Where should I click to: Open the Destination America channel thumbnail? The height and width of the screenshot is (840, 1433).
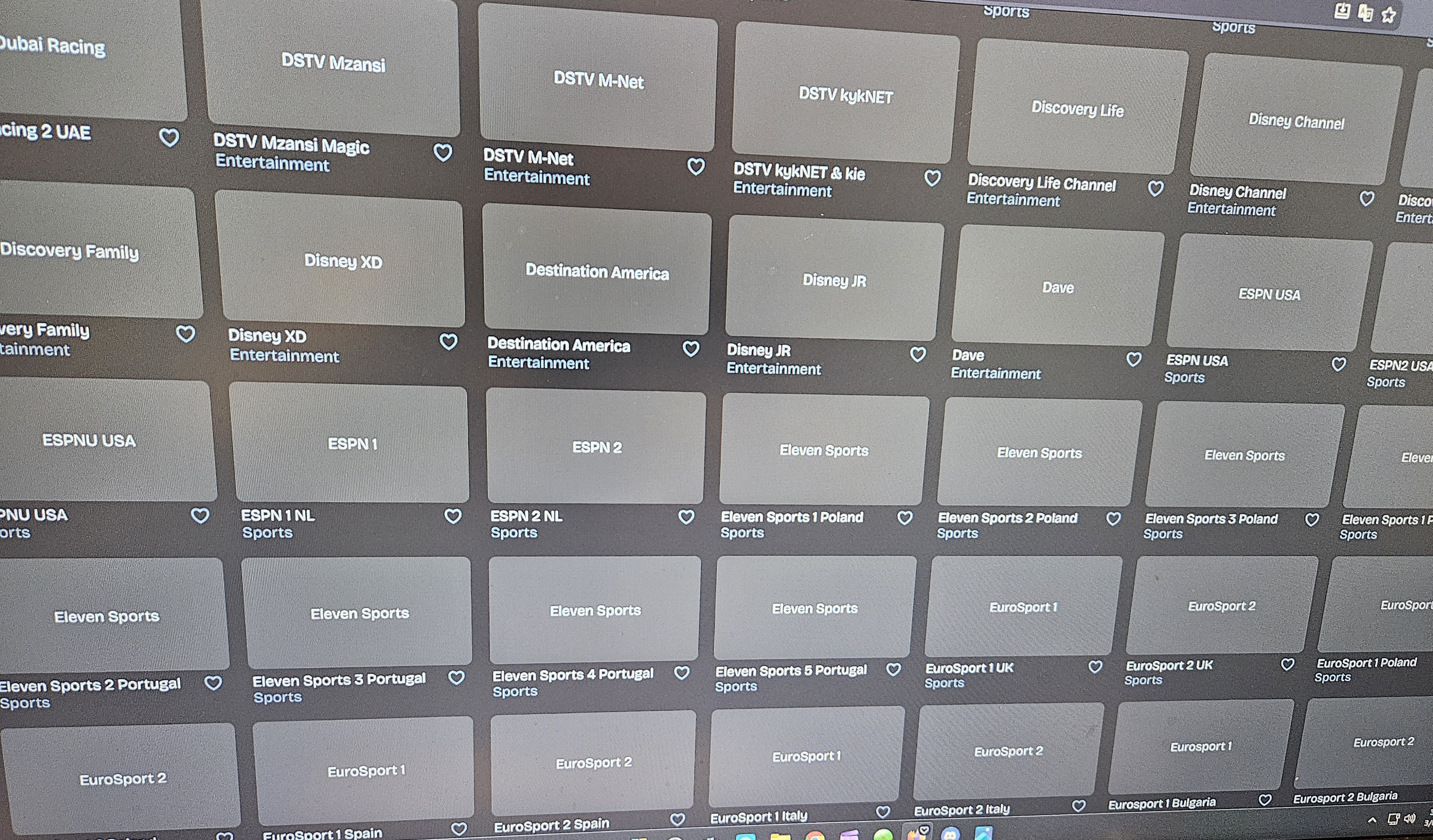click(596, 271)
